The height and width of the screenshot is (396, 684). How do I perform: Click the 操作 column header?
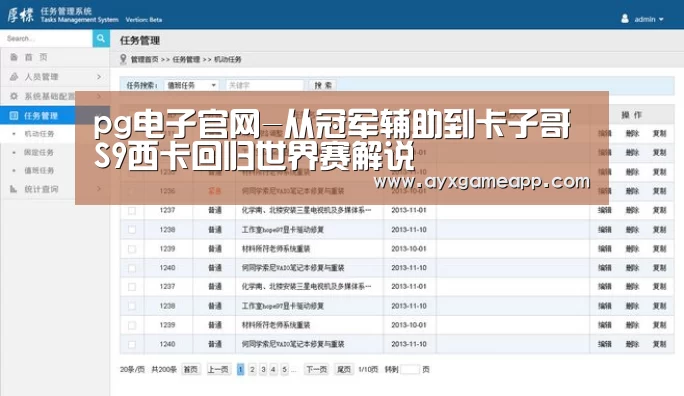point(632,115)
